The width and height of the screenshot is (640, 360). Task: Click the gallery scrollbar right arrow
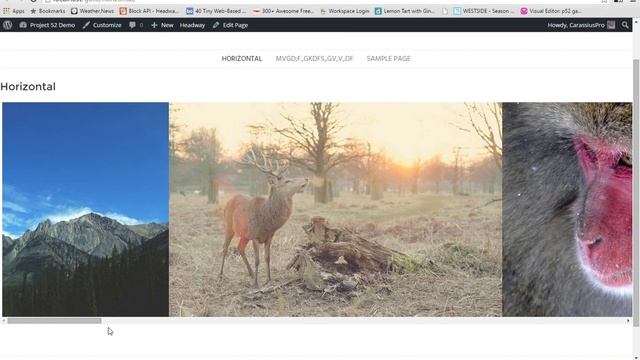point(628,321)
